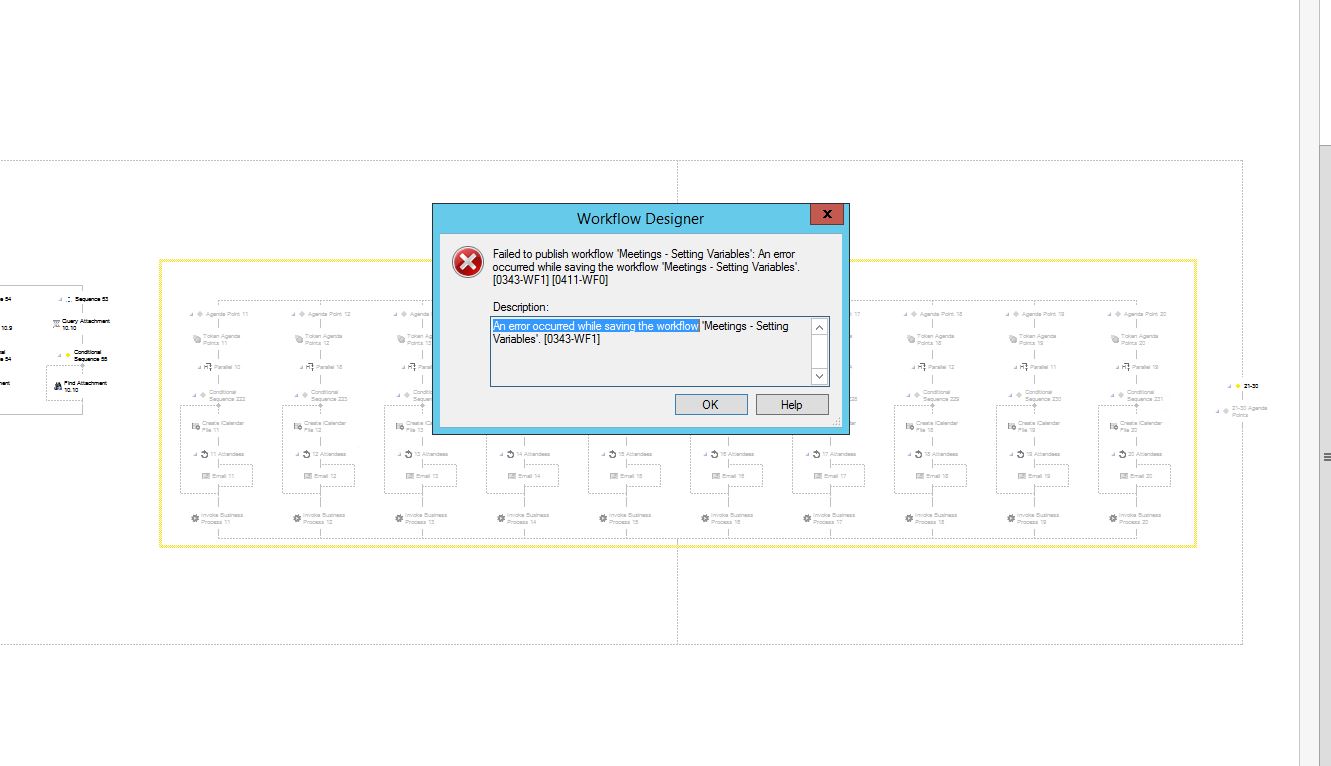Viewport: 1331px width, 766px height.
Task: Select the Invoke Business Process 11 gear icon
Action: click(x=195, y=518)
